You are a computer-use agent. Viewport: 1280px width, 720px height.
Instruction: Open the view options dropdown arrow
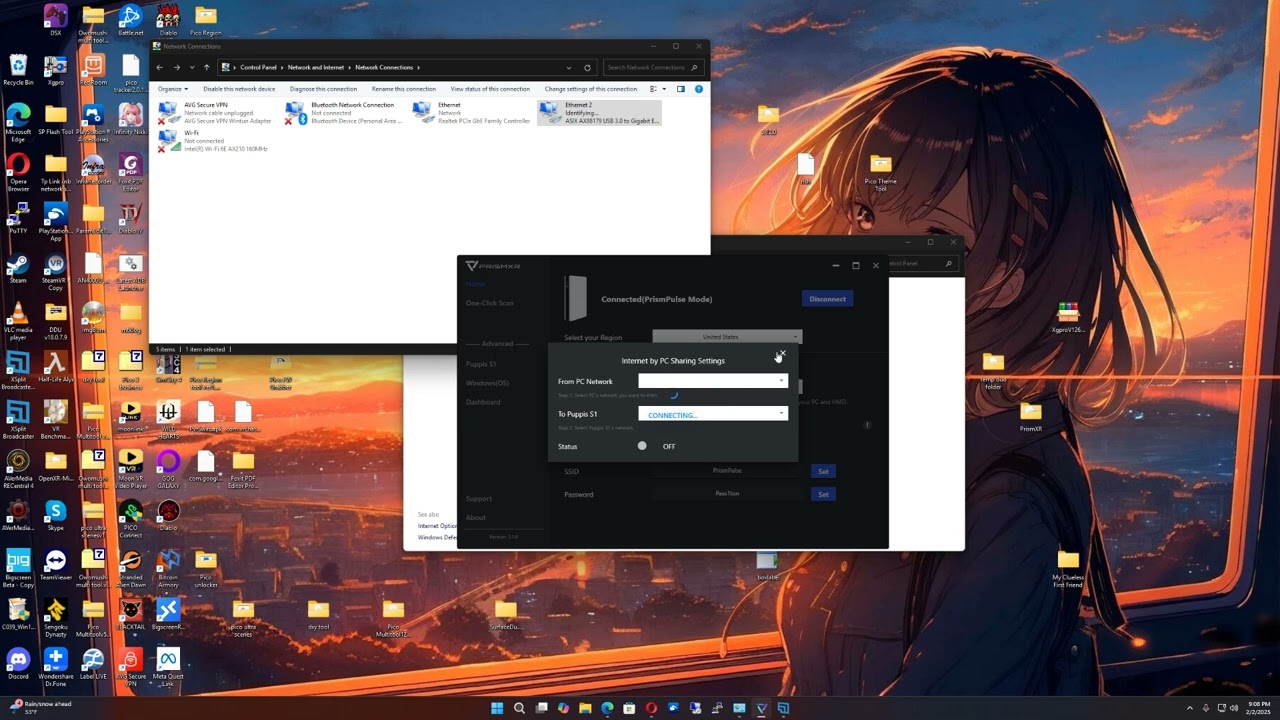pos(665,89)
